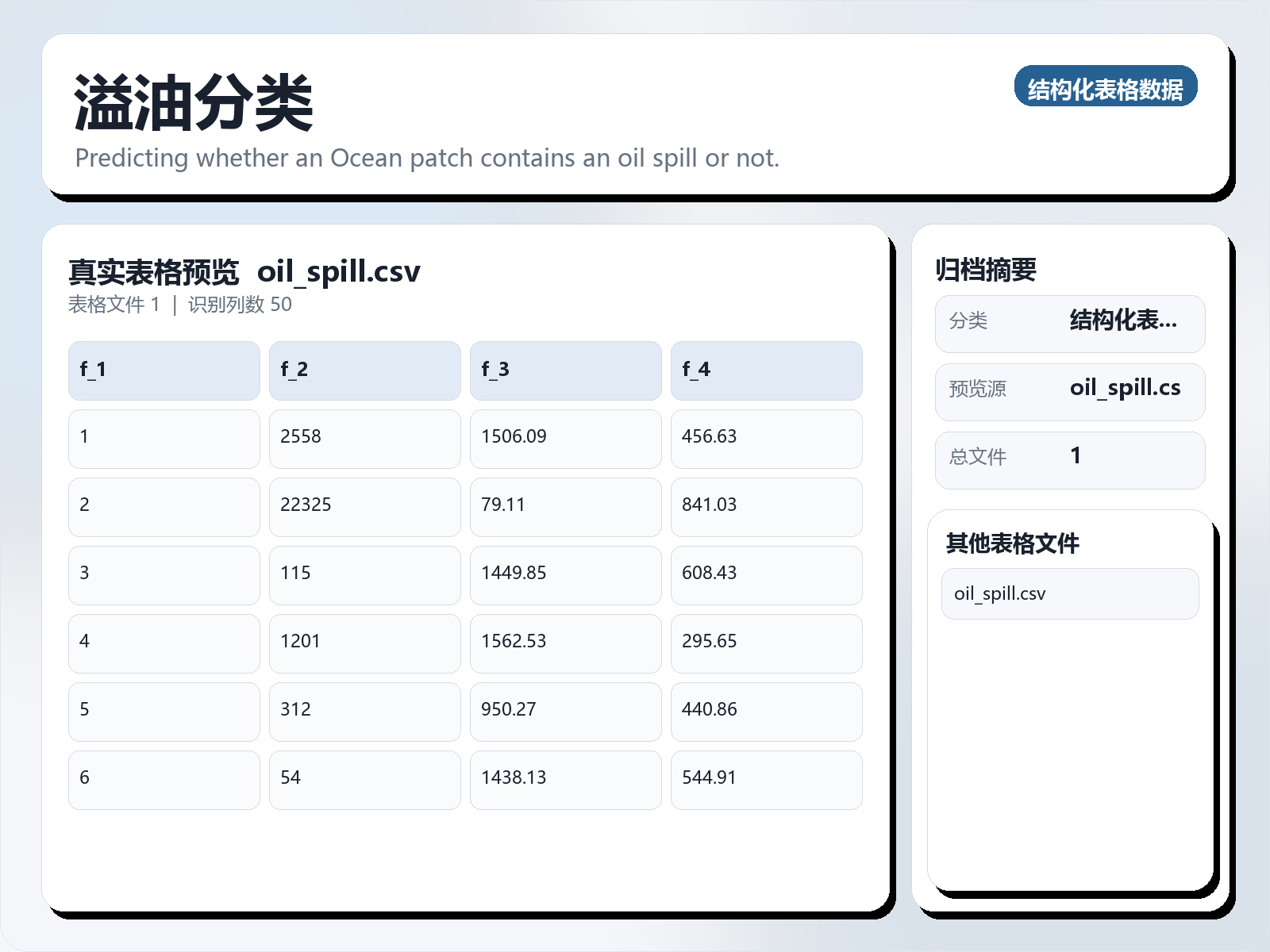Click the 其他表格文件 section heading
Viewport: 1270px width, 952px height.
point(1012,544)
